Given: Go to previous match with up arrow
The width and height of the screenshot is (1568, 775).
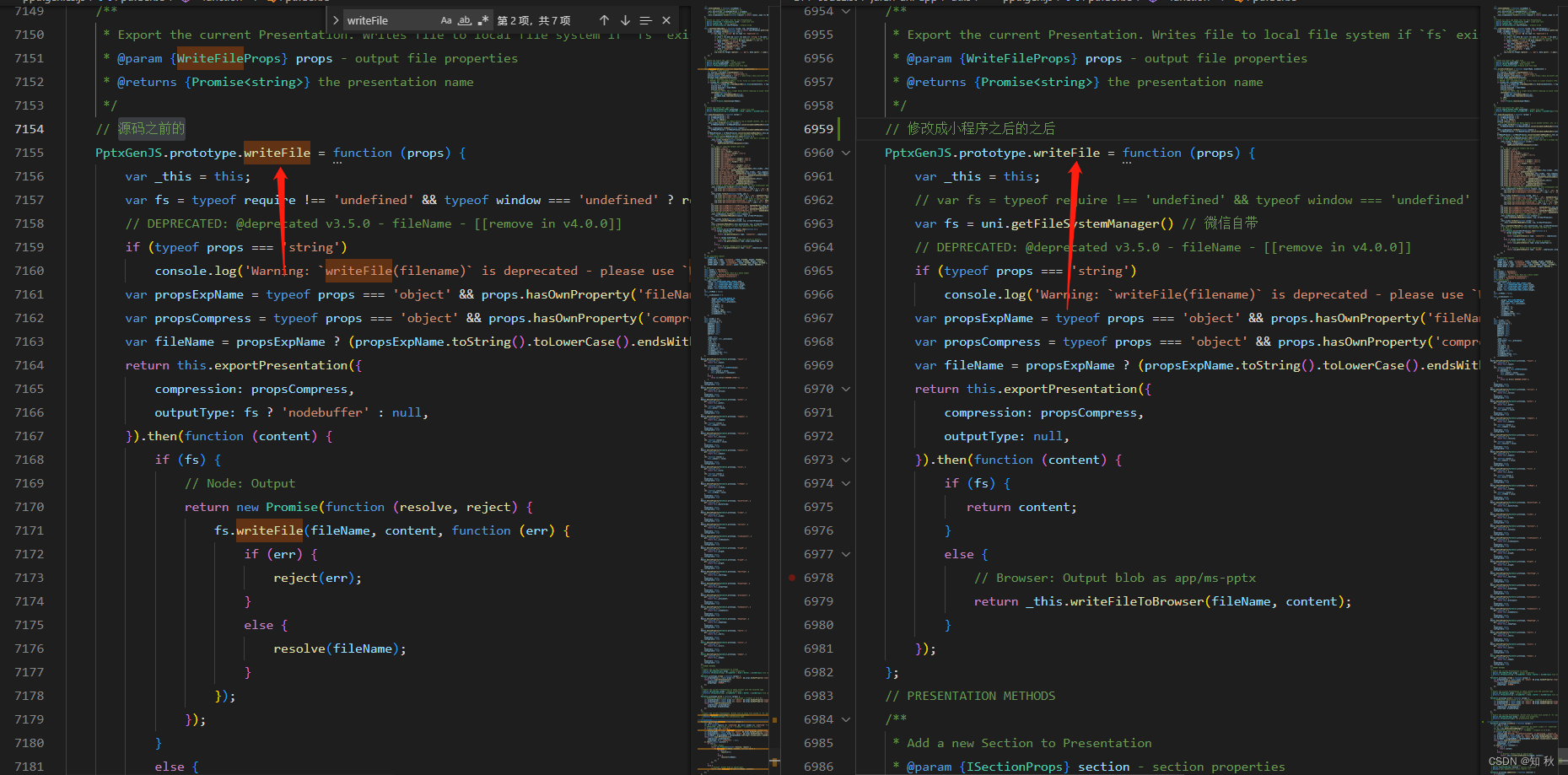Looking at the screenshot, I should pos(604,20).
